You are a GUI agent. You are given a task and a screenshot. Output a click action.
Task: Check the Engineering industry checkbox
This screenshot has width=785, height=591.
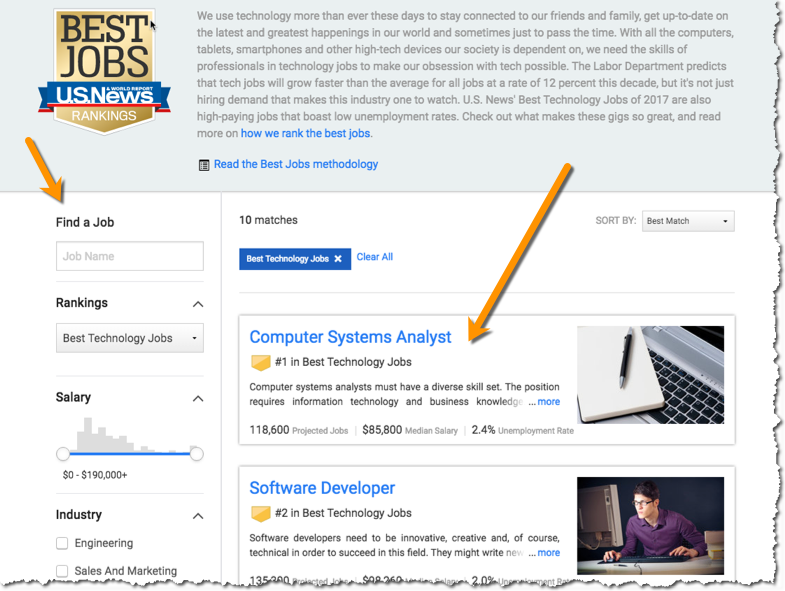click(62, 543)
